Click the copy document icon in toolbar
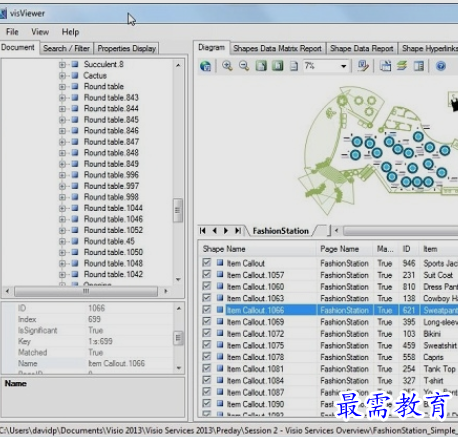The image size is (458, 437). coord(386,66)
